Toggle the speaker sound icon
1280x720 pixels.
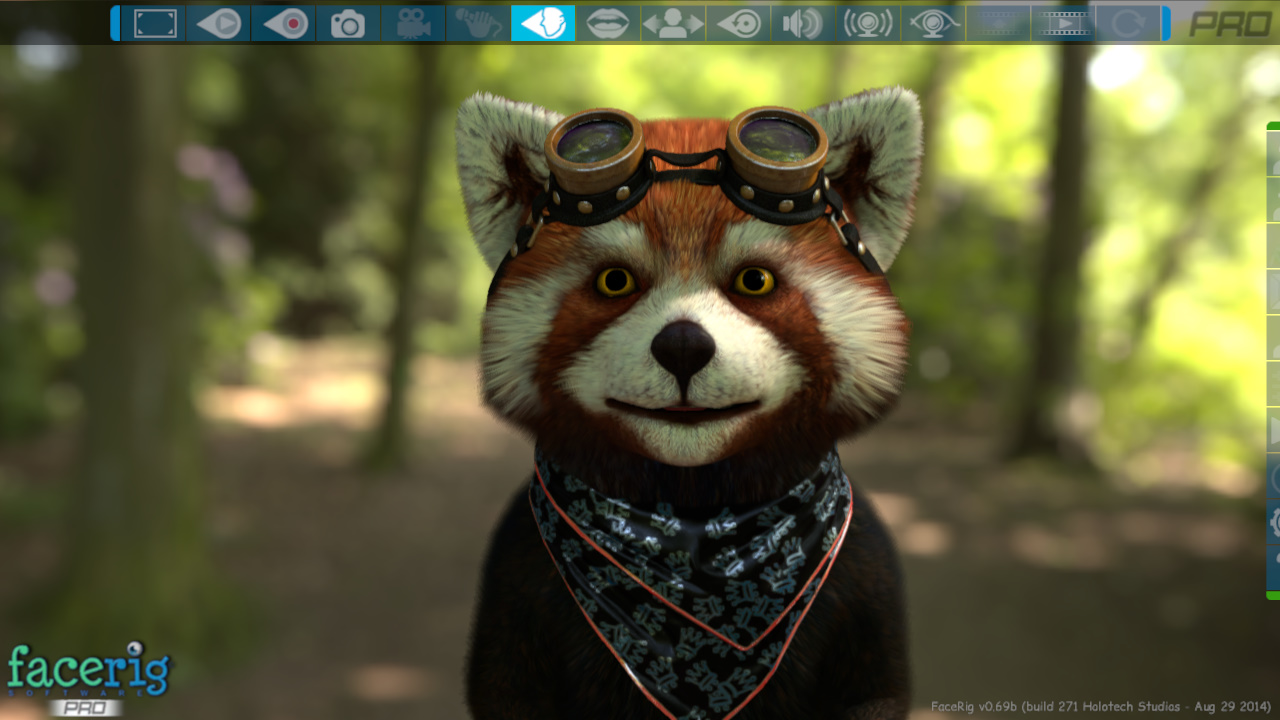coord(803,23)
